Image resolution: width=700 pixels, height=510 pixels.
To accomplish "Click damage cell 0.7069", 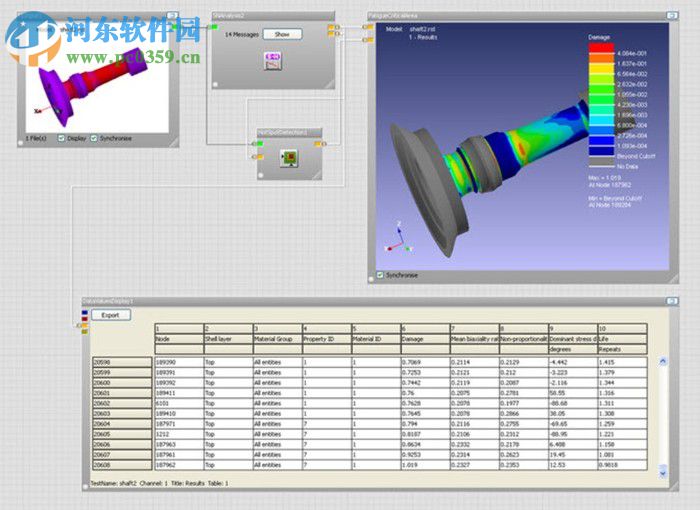I will tap(425, 362).
